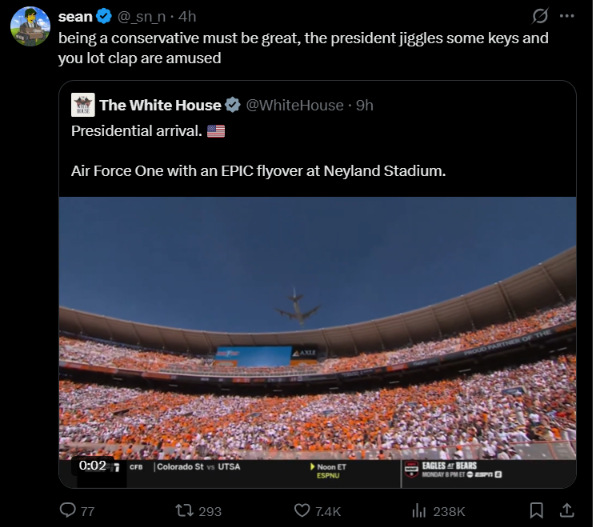Open the 4h timestamp link
The width and height of the screenshot is (593, 527).
click(x=187, y=17)
